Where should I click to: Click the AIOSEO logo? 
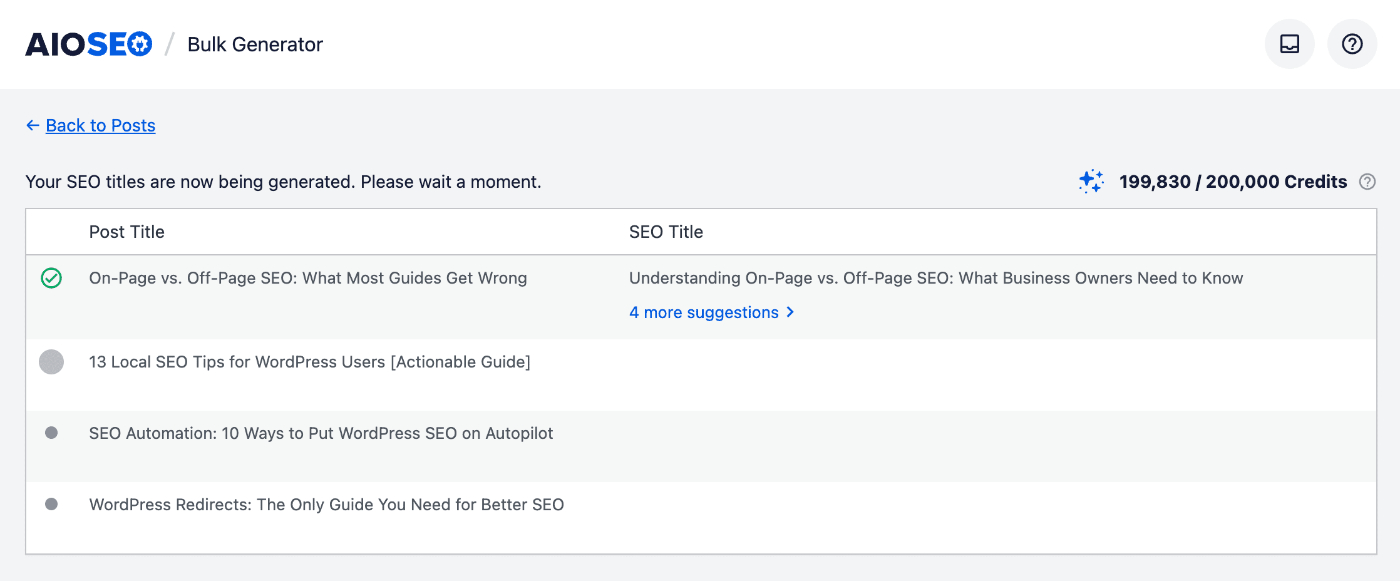pyautogui.click(x=88, y=43)
